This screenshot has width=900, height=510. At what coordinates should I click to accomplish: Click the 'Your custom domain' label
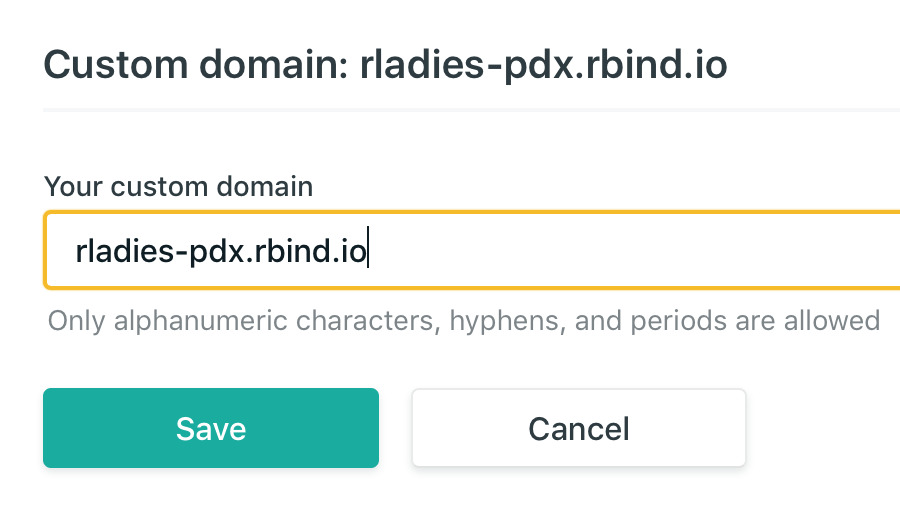tap(179, 186)
